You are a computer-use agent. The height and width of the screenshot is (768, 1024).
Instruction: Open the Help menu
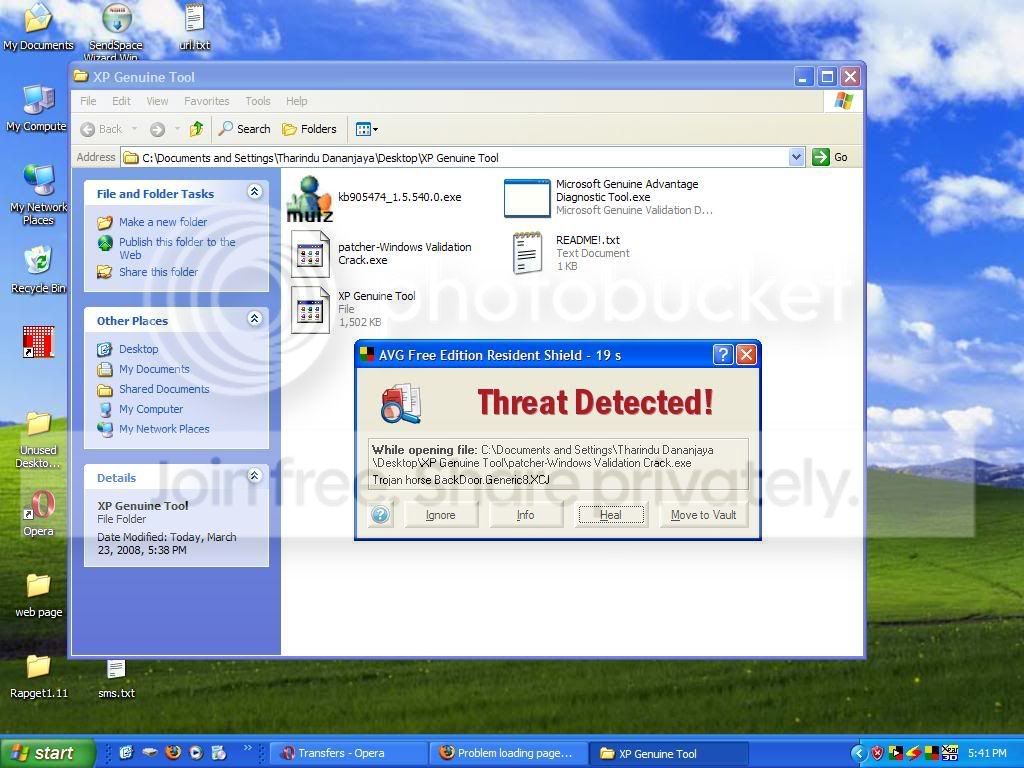pos(296,101)
